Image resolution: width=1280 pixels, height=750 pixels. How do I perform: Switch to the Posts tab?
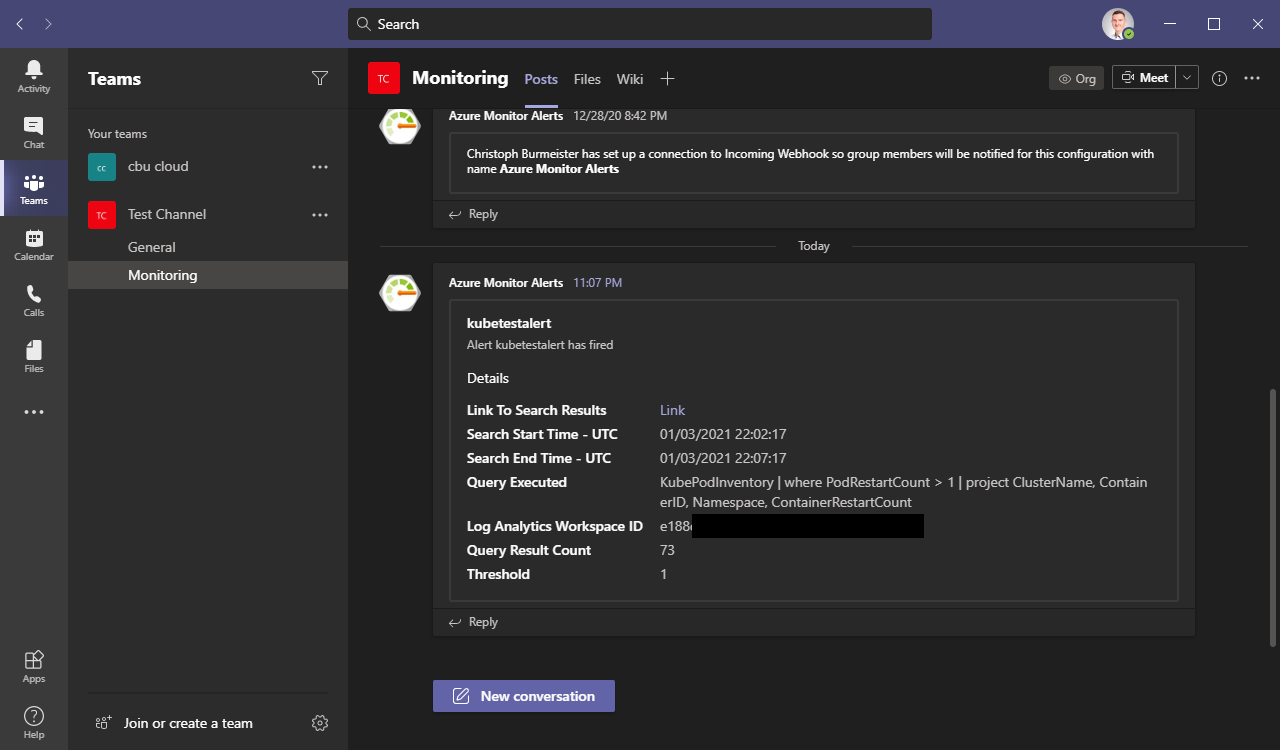(x=541, y=79)
